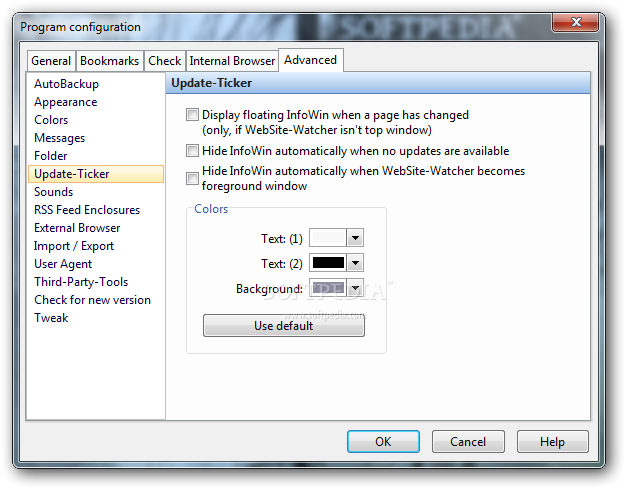Select the Advanced tab

pos(311,60)
